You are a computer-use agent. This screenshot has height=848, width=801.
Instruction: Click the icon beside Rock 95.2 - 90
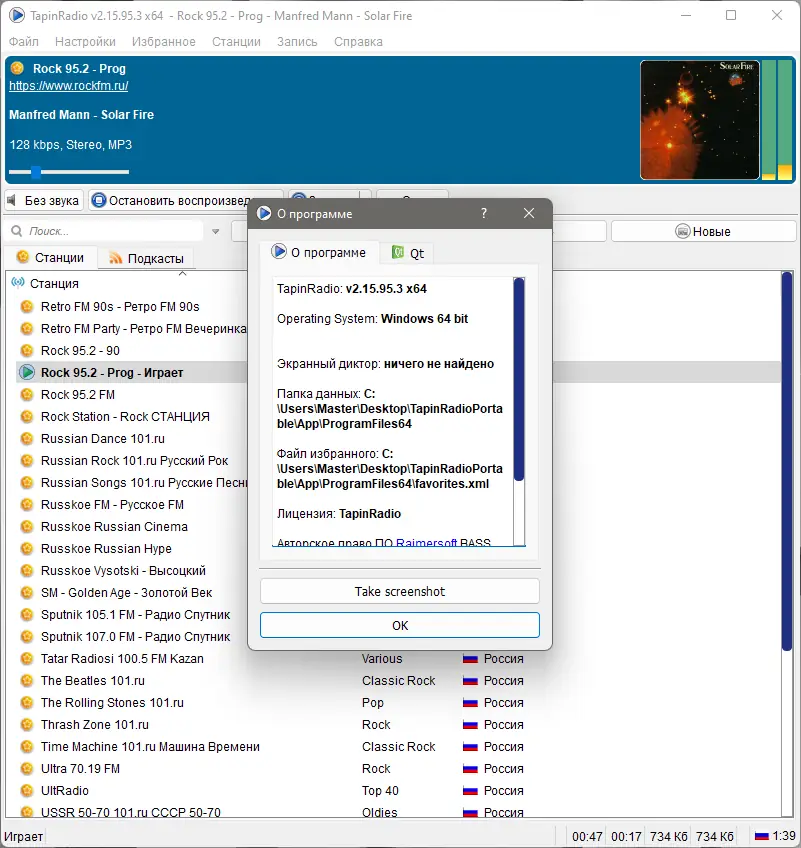click(x=27, y=350)
